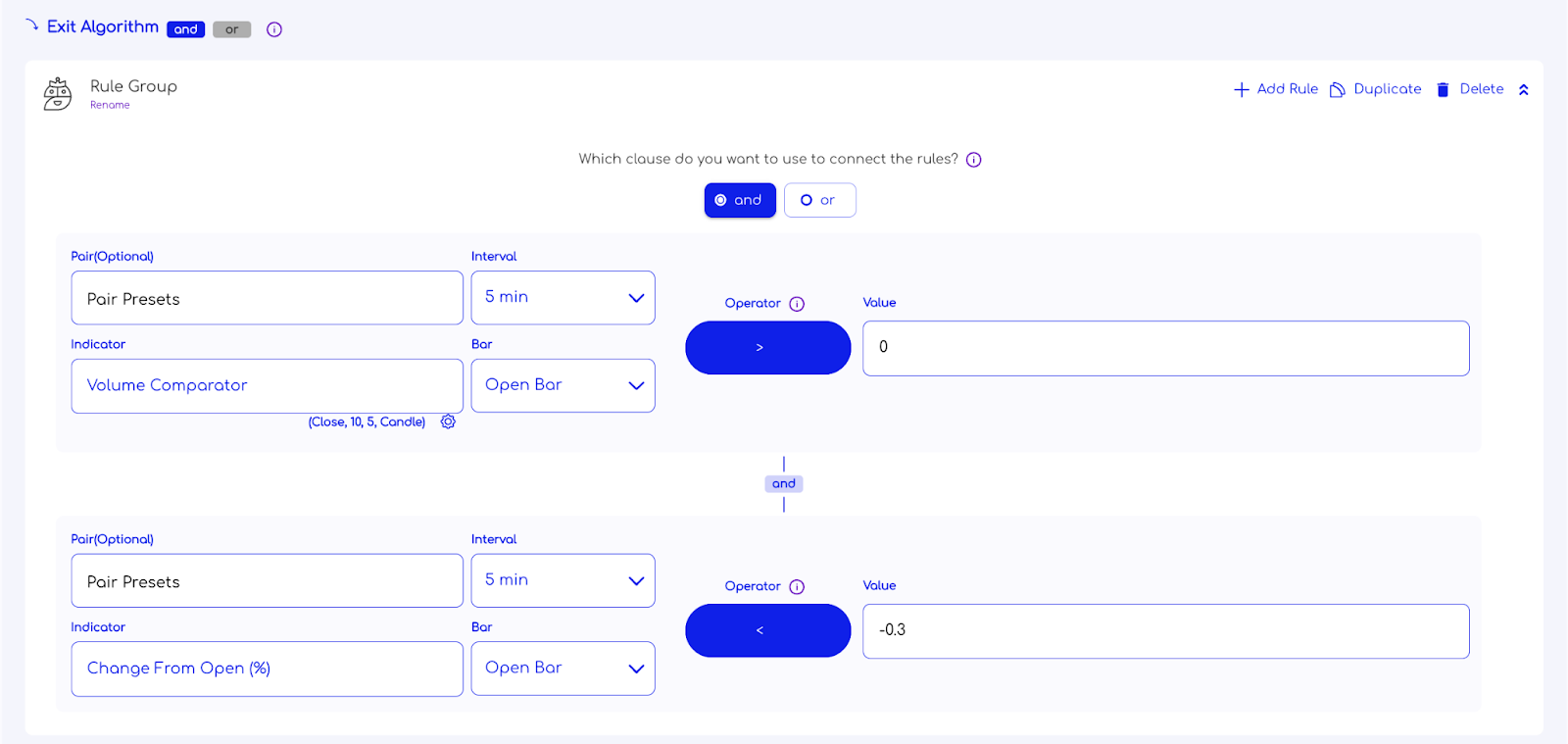
Task: Select the 'and' clause radio button
Action: pyautogui.click(x=740, y=200)
